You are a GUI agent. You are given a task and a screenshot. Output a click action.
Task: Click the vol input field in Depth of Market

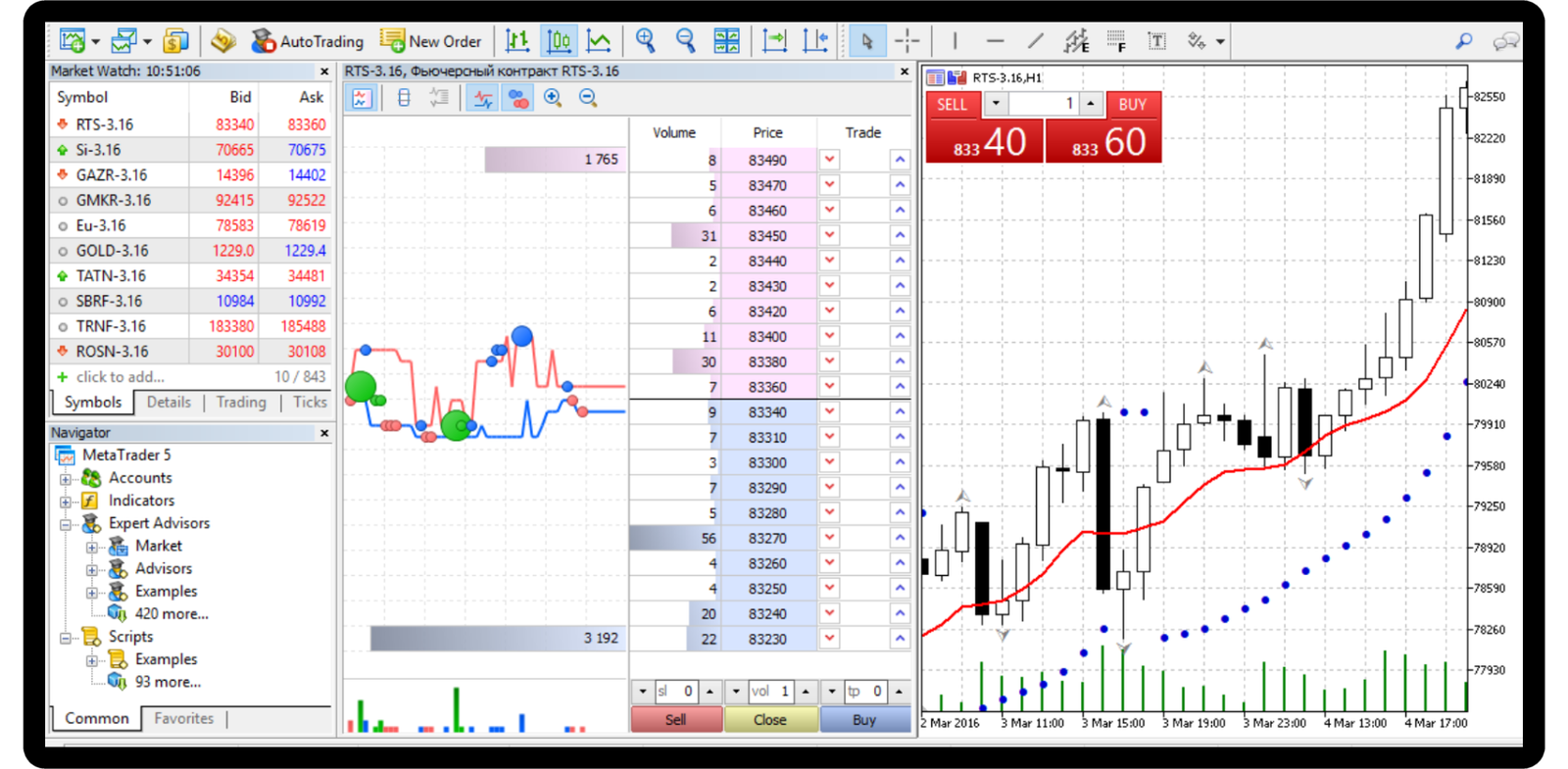[771, 692]
